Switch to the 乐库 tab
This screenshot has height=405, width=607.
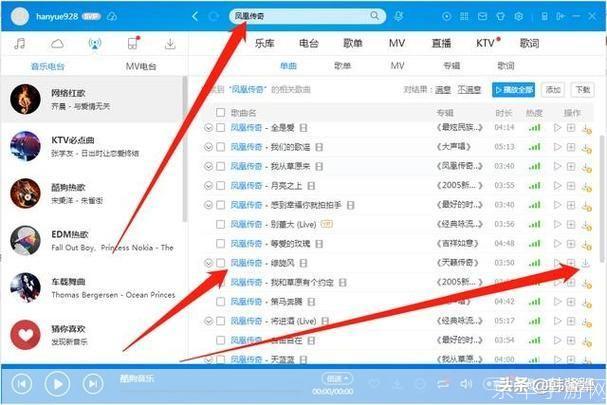(x=264, y=43)
